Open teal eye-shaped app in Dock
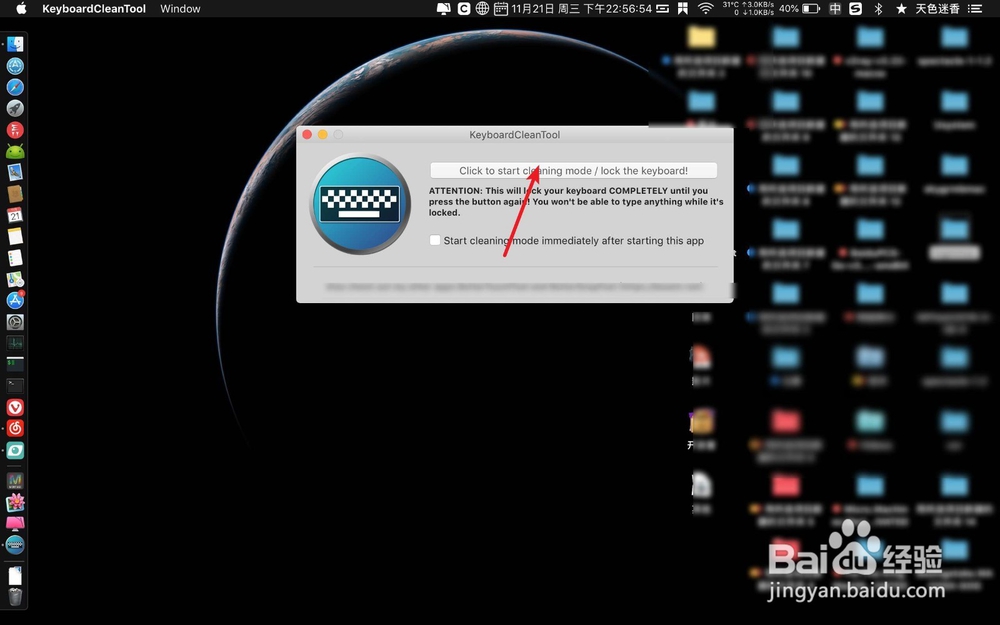Screen dimensions: 1000x625 [x=15, y=450]
